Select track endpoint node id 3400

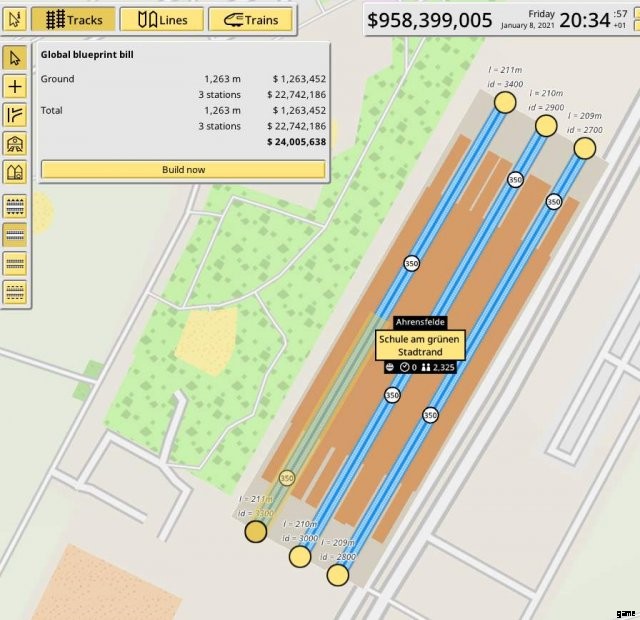(505, 102)
